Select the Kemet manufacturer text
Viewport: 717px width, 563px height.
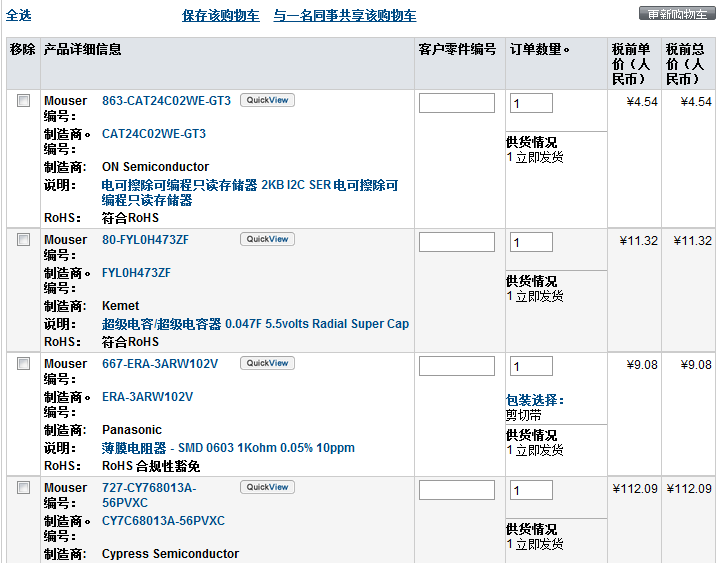click(121, 306)
